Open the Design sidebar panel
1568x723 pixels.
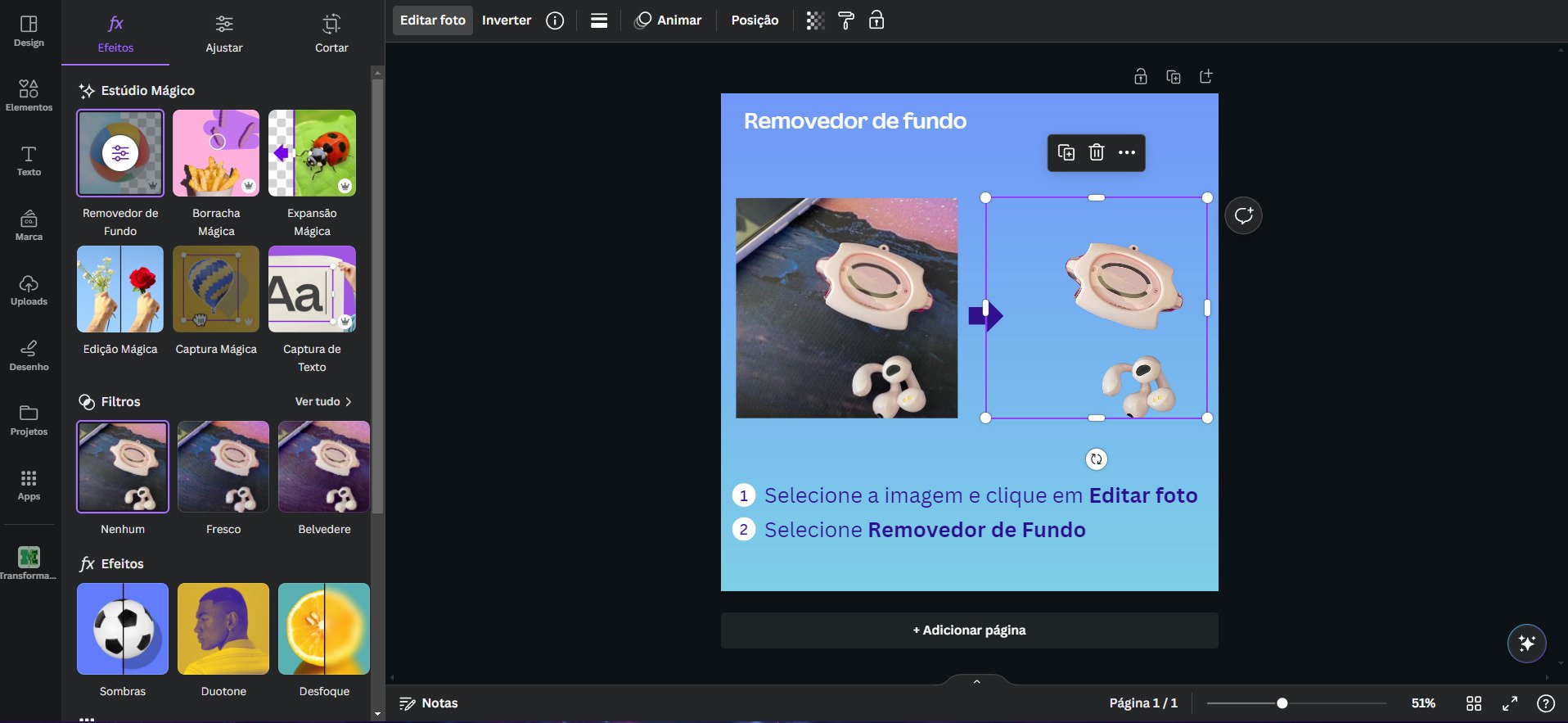(29, 31)
